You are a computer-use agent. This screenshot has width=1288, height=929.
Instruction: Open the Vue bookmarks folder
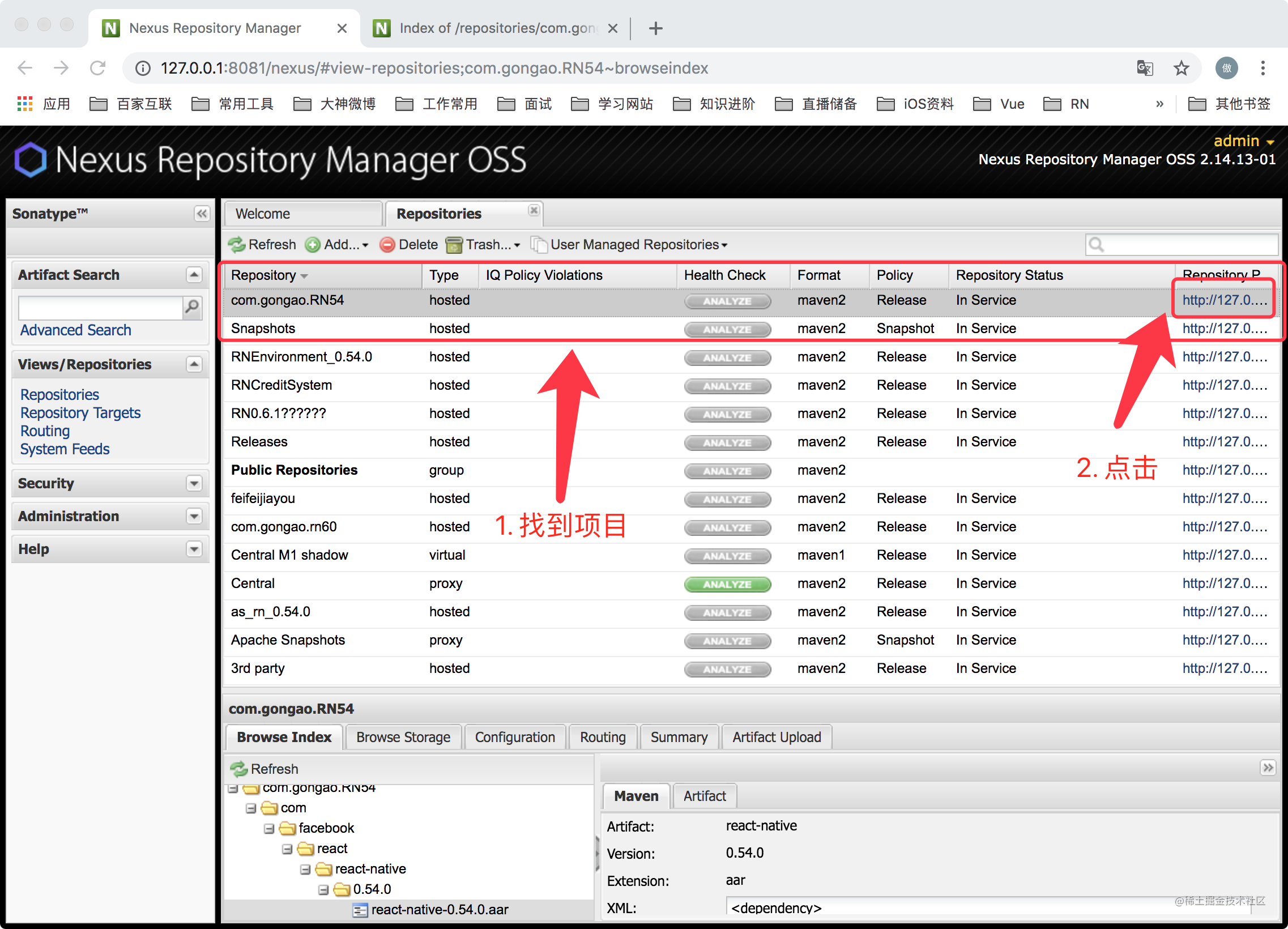tap(1000, 104)
